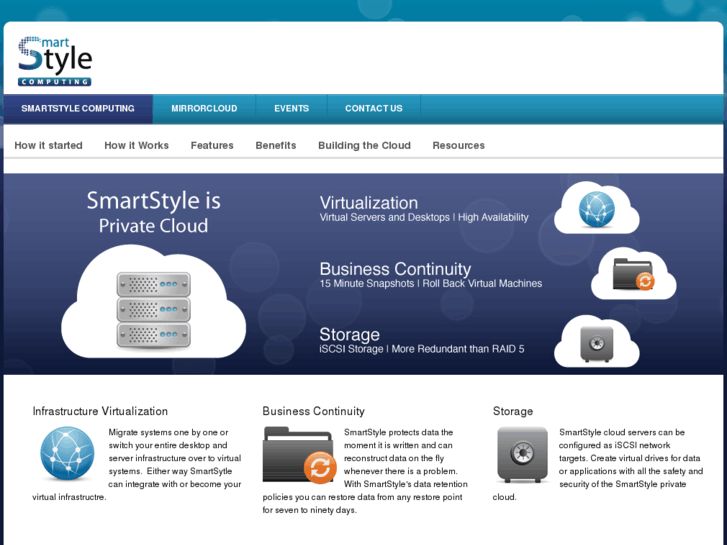
Task: Click the Infrastructure Virtualization section heading
Action: [x=100, y=411]
